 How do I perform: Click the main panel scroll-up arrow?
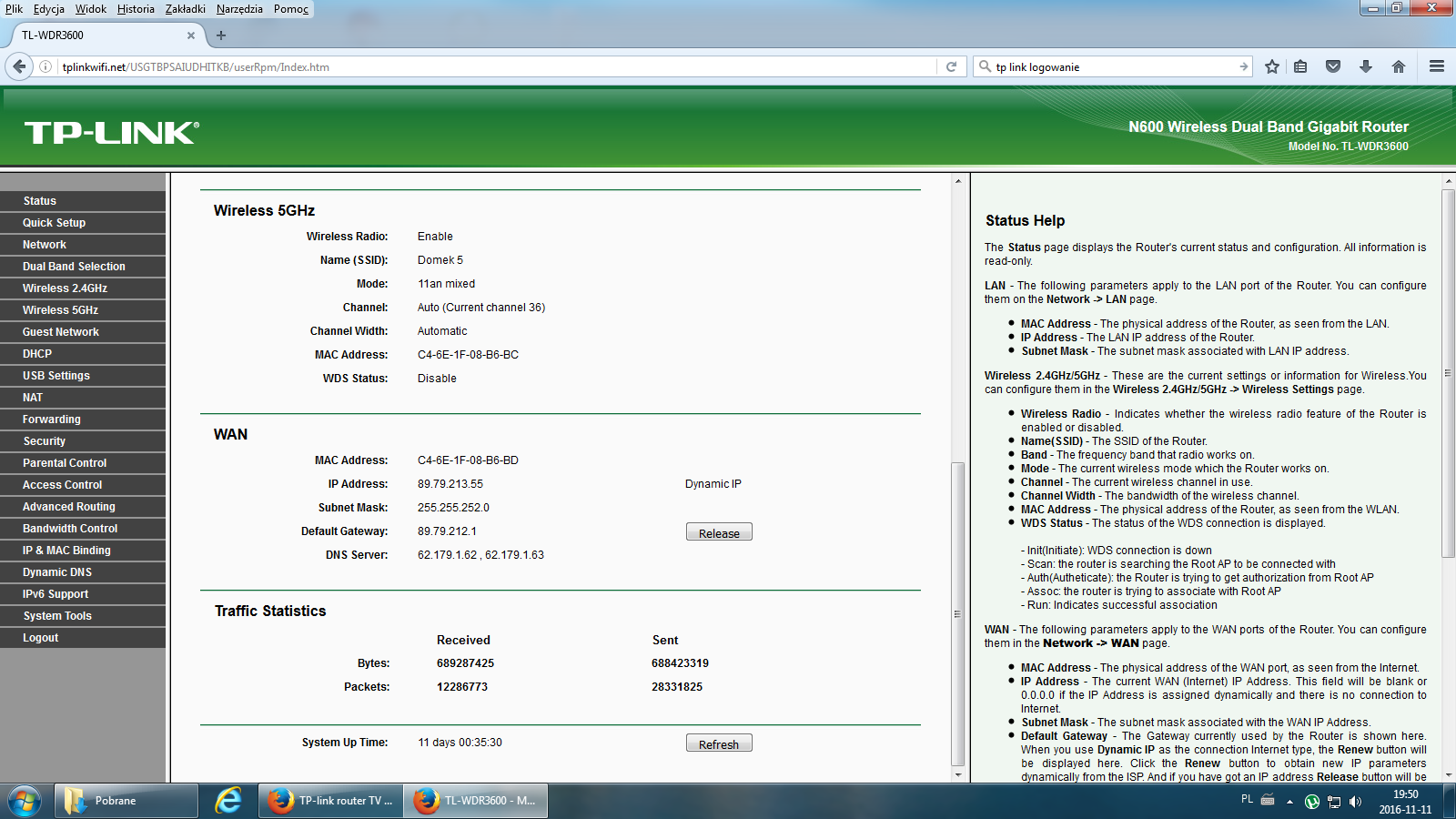[957, 181]
